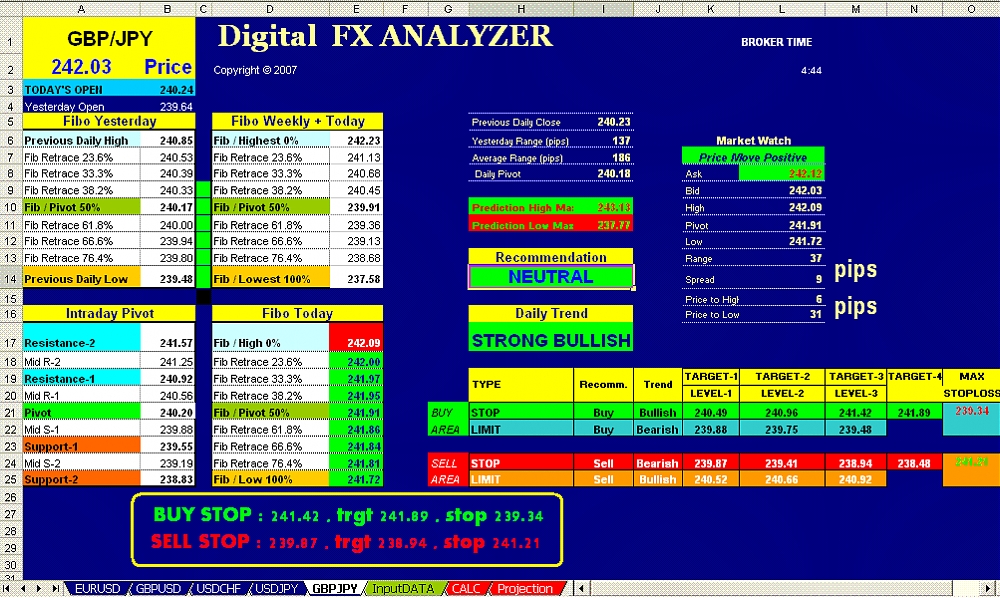Viewport: 1000px width, 598px height.
Task: Open the Projection sheet tab
Action: coord(524,589)
